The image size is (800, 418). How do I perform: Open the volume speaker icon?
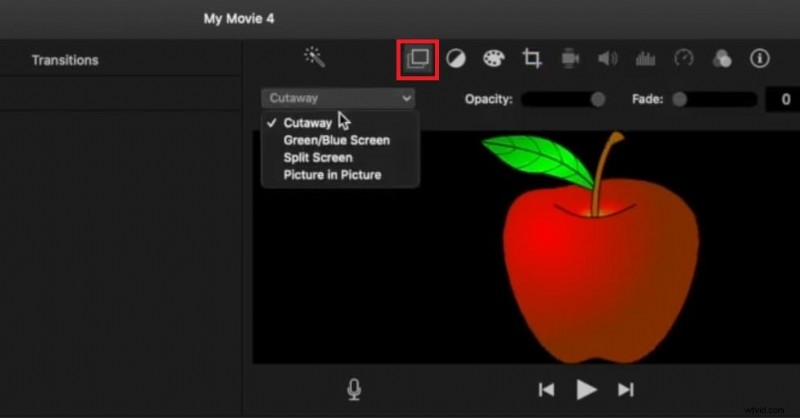(x=608, y=59)
